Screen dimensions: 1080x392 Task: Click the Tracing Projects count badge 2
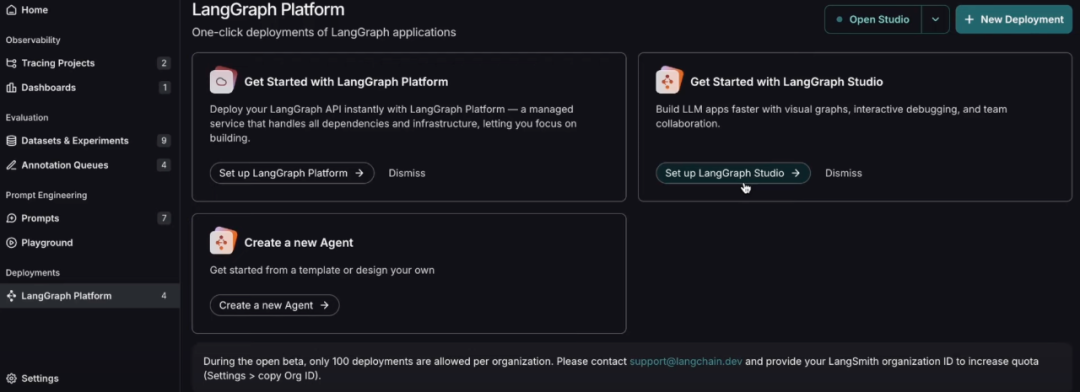[164, 63]
